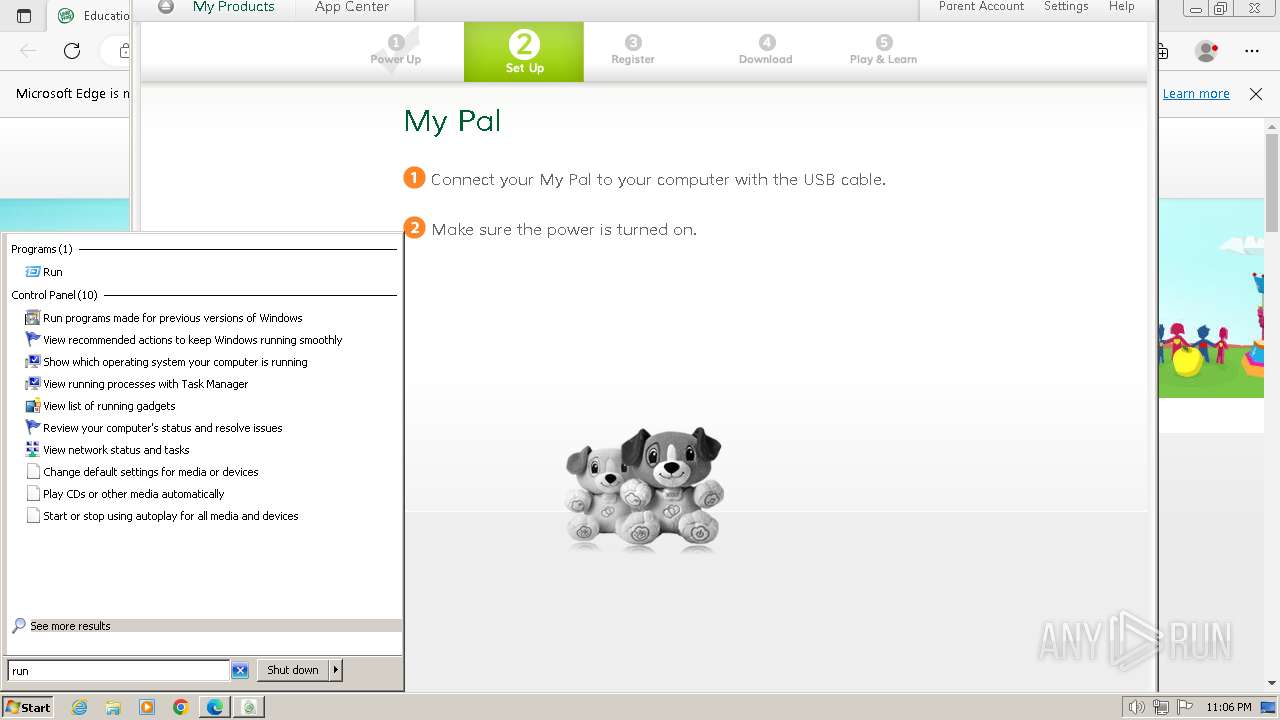Expand the Shut down options arrow
The image size is (1280, 720).
tap(336, 670)
